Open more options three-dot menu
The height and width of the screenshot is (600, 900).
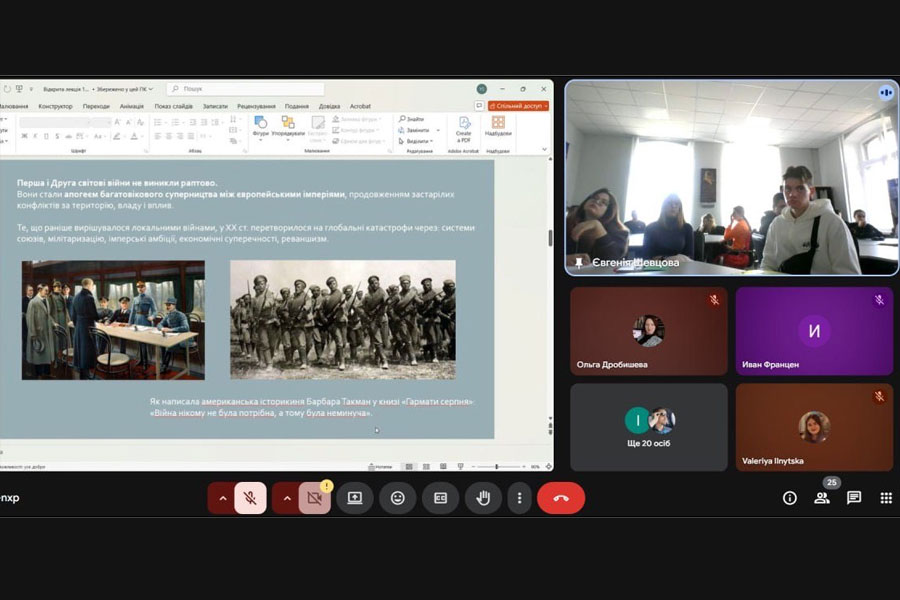(x=519, y=498)
